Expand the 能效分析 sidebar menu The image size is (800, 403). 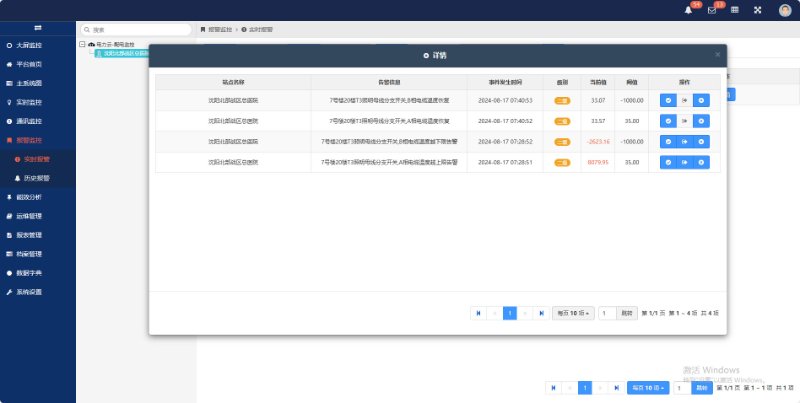coord(30,197)
